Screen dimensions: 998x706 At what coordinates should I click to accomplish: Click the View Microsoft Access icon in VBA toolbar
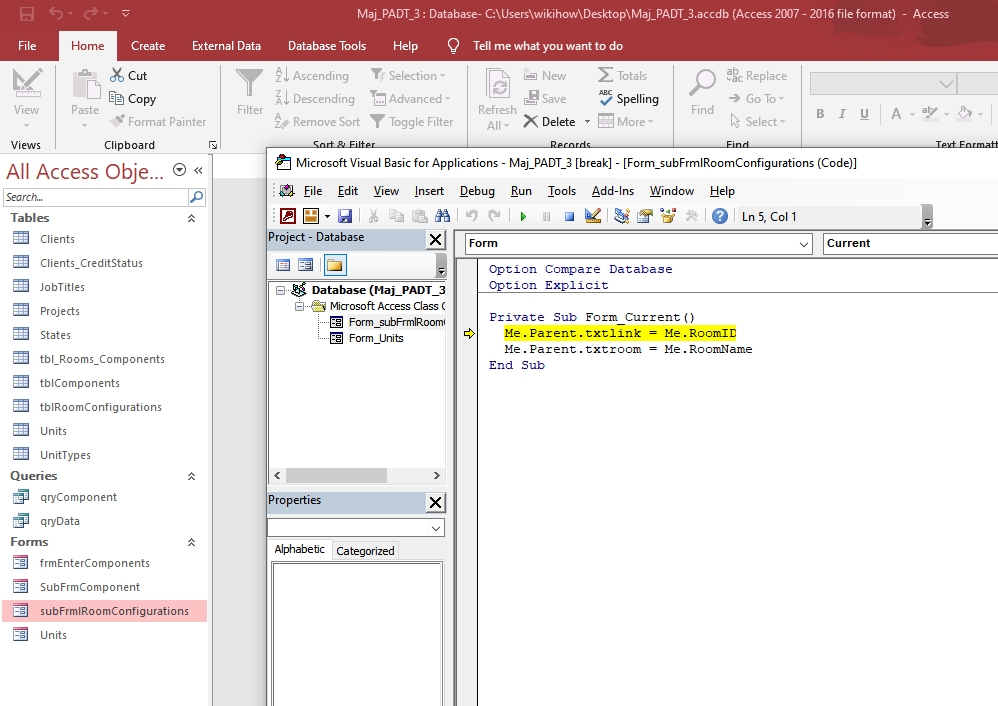(288, 216)
